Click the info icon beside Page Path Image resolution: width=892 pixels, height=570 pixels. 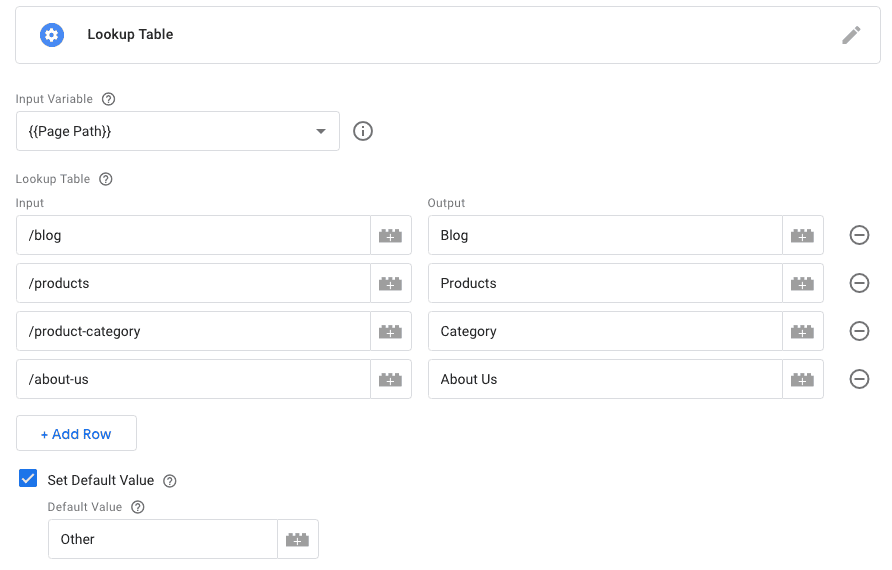click(x=363, y=131)
